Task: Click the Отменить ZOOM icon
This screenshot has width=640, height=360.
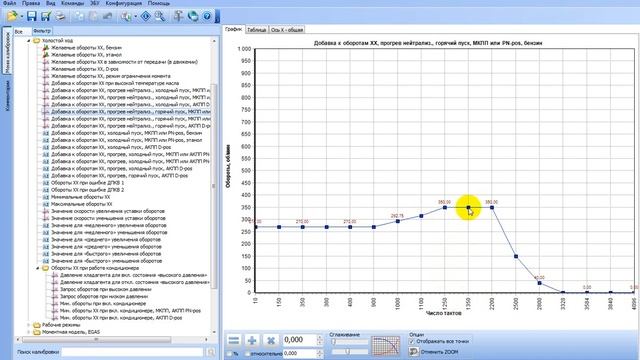Action: 413,351
